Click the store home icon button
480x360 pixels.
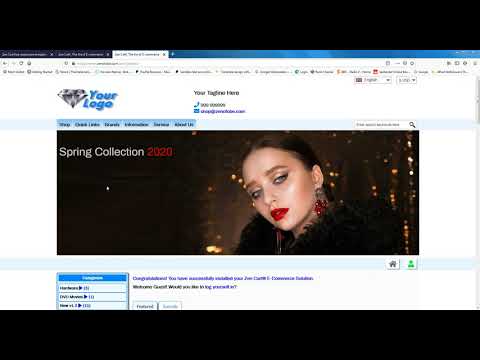[x=393, y=264]
